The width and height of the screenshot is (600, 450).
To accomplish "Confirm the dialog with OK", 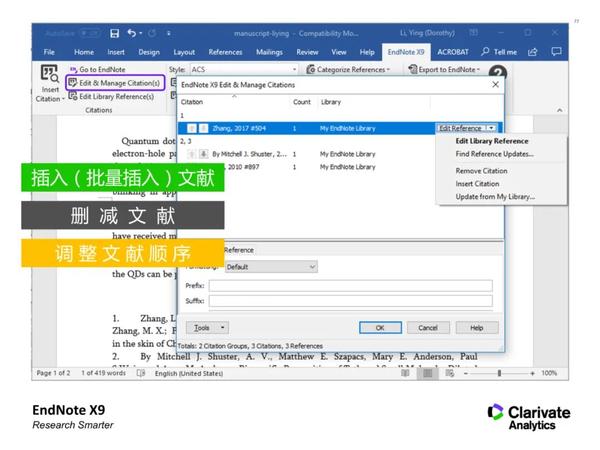I will point(380,328).
